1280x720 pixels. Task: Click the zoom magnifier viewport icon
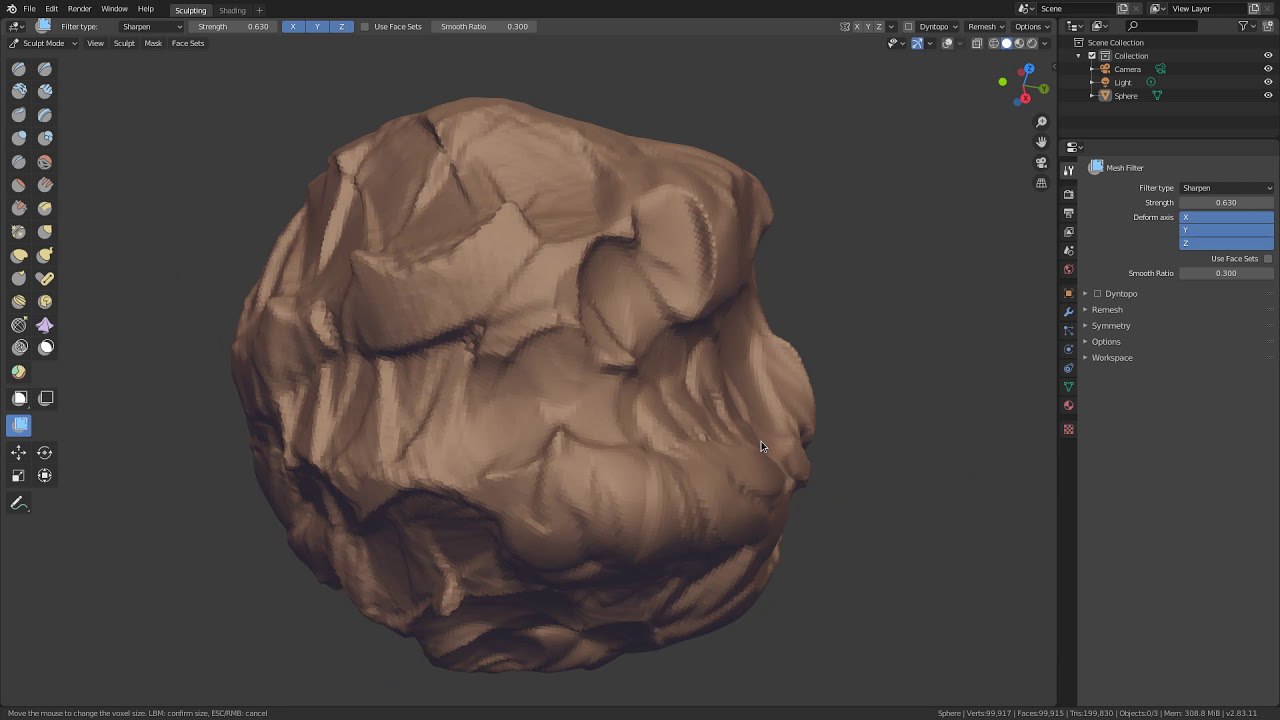(1041, 122)
